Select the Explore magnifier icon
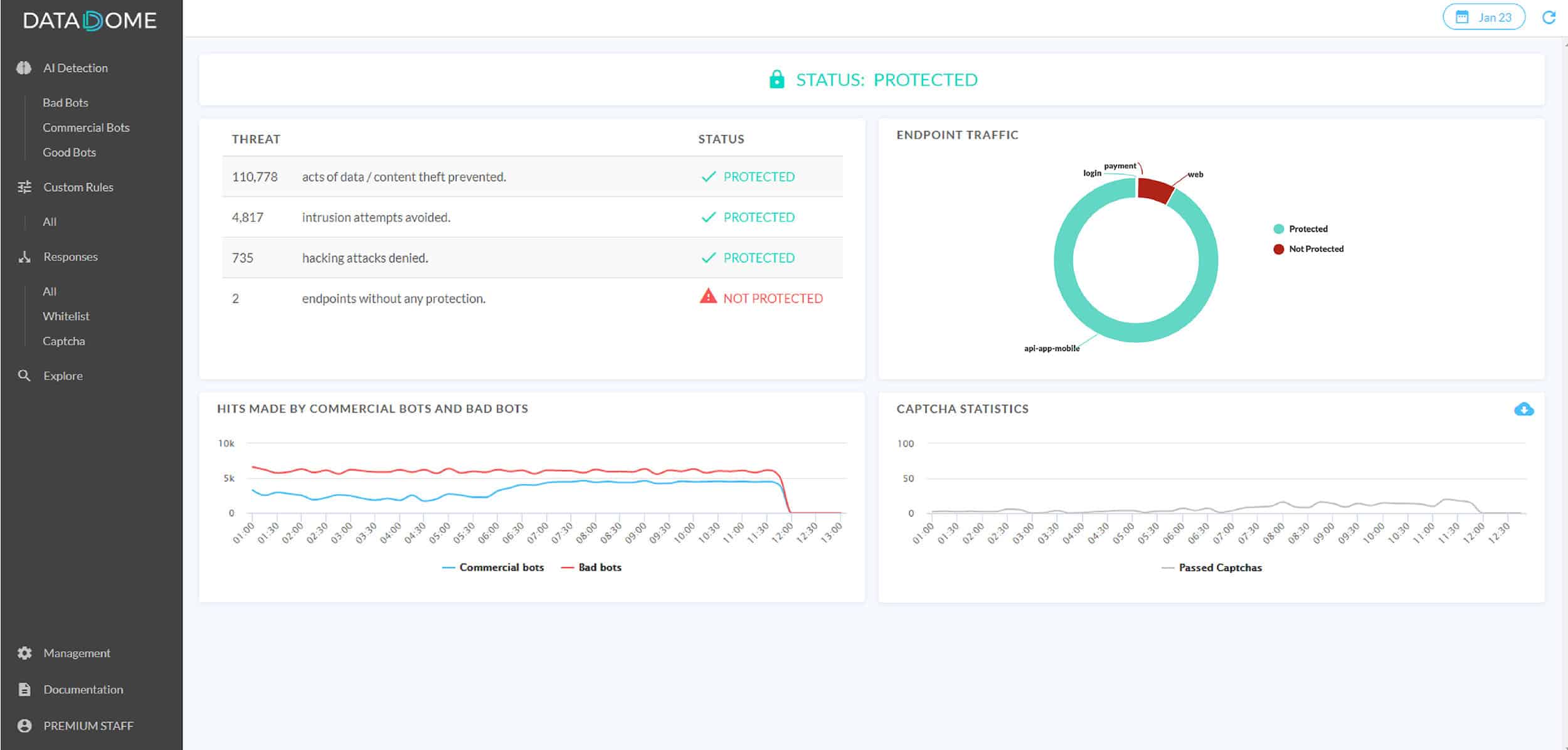The image size is (1568, 750). (24, 375)
